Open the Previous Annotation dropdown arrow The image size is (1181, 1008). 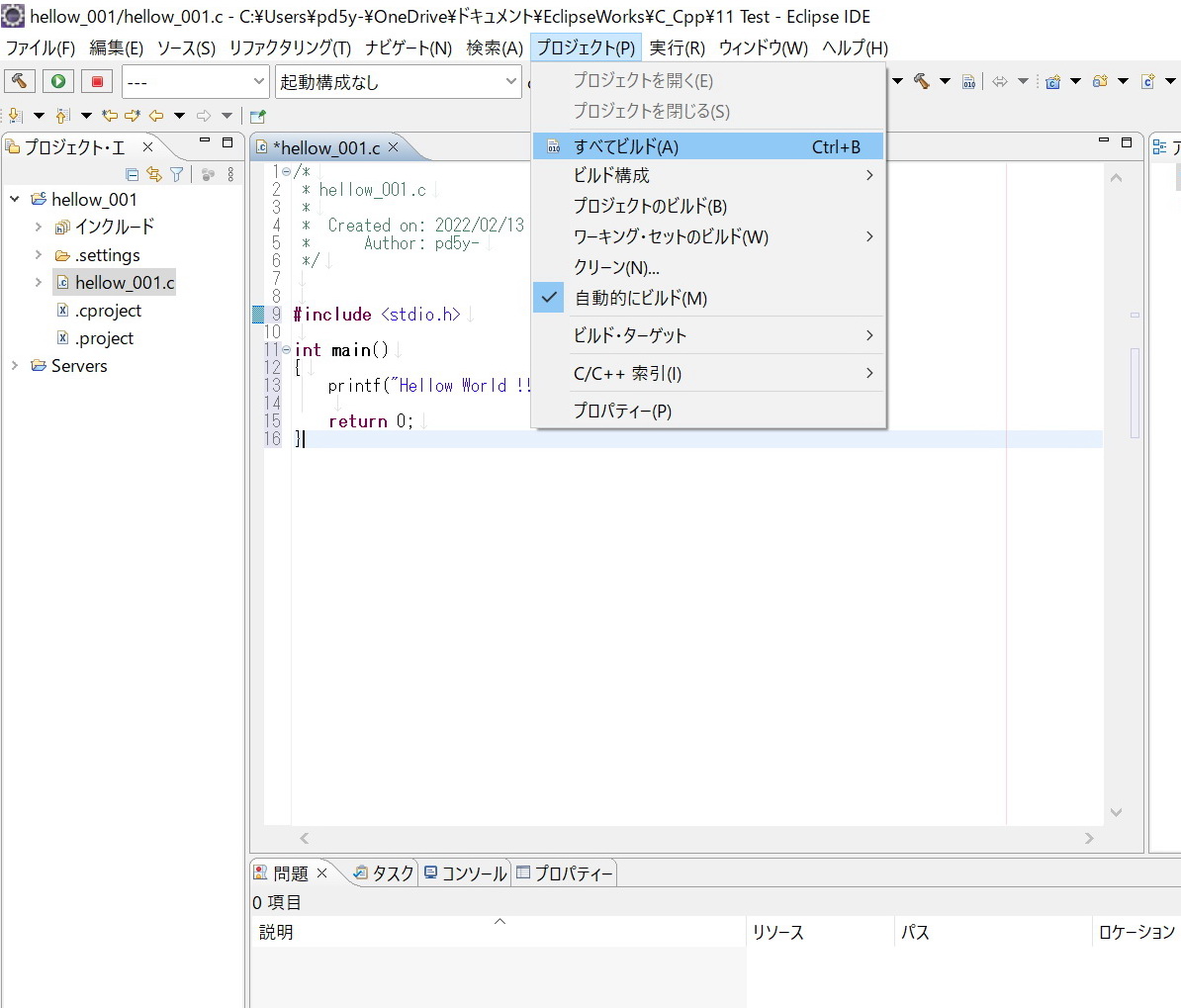click(86, 116)
